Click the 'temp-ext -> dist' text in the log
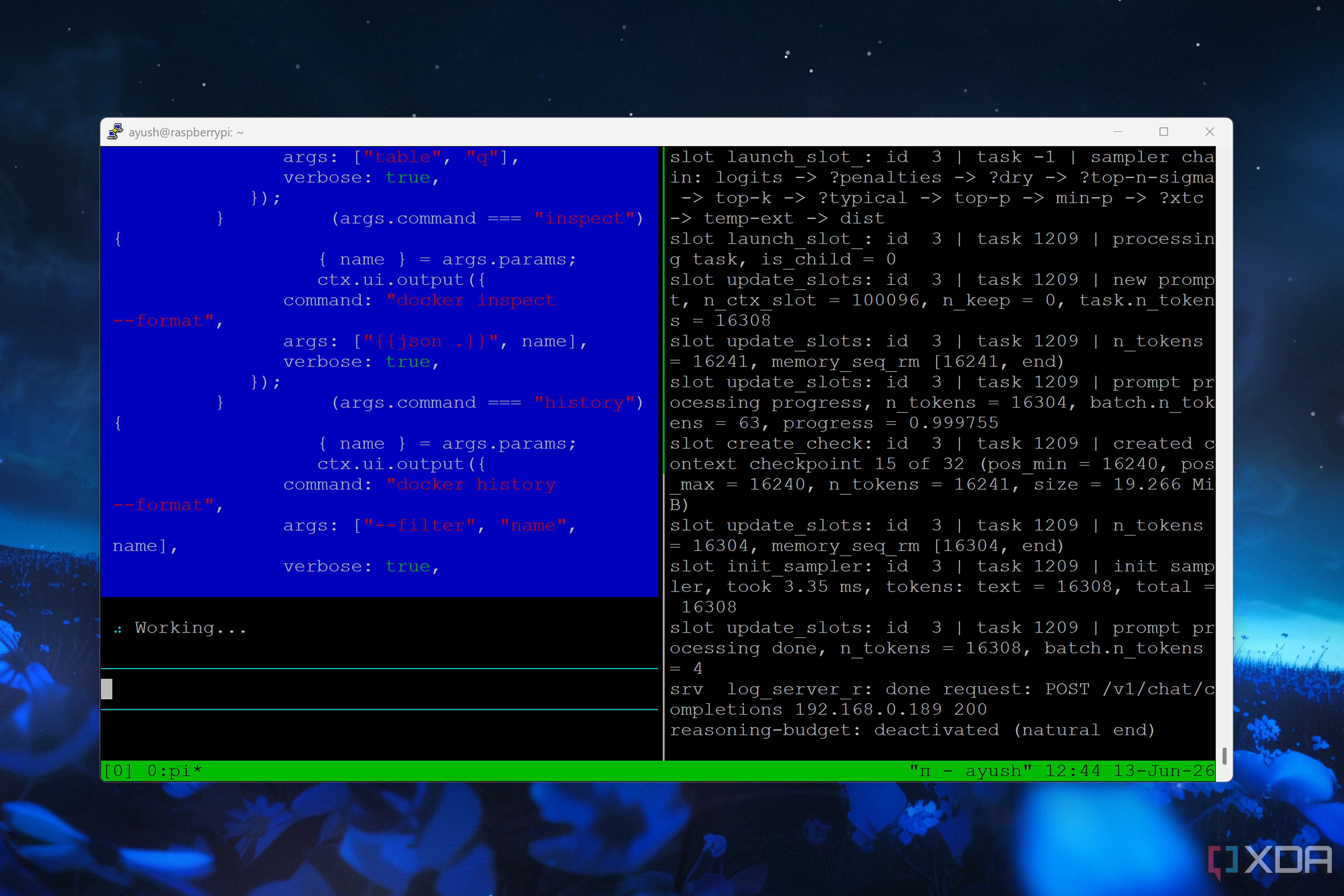The image size is (1344, 896). [794, 218]
